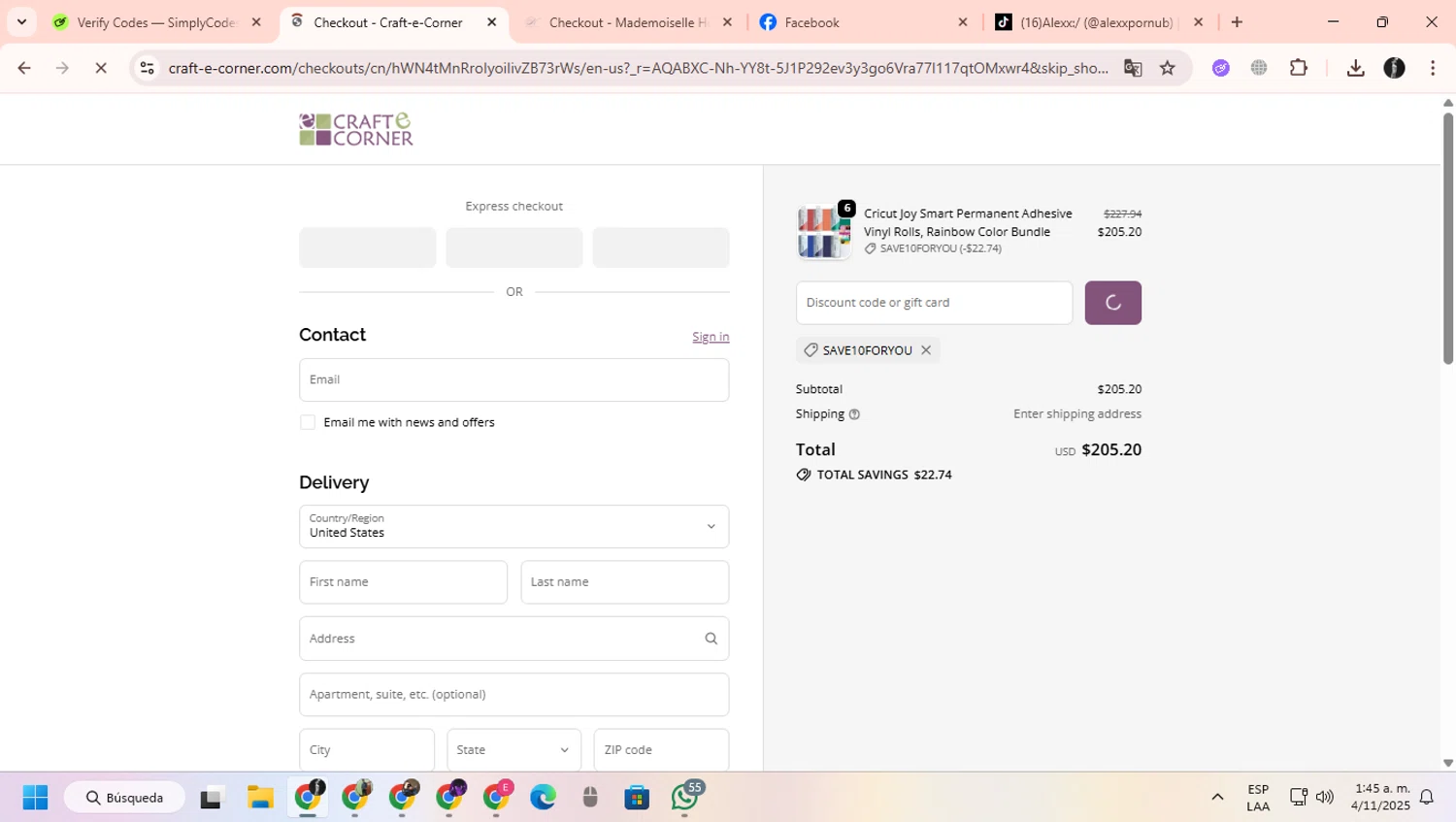This screenshot has height=822, width=1456.
Task: Click the Sign in link
Action: pos(711,337)
